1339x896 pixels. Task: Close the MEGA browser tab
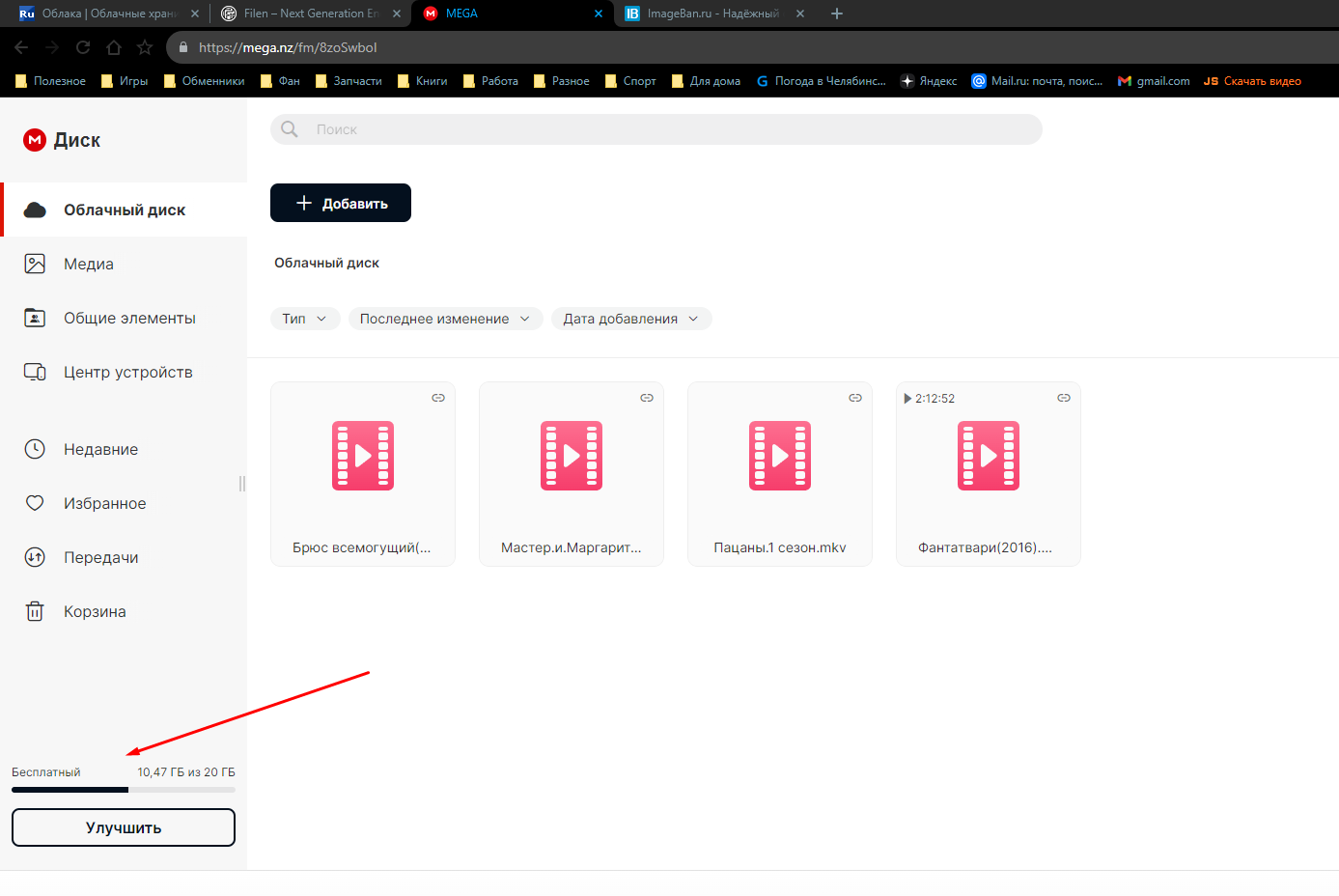tap(599, 14)
